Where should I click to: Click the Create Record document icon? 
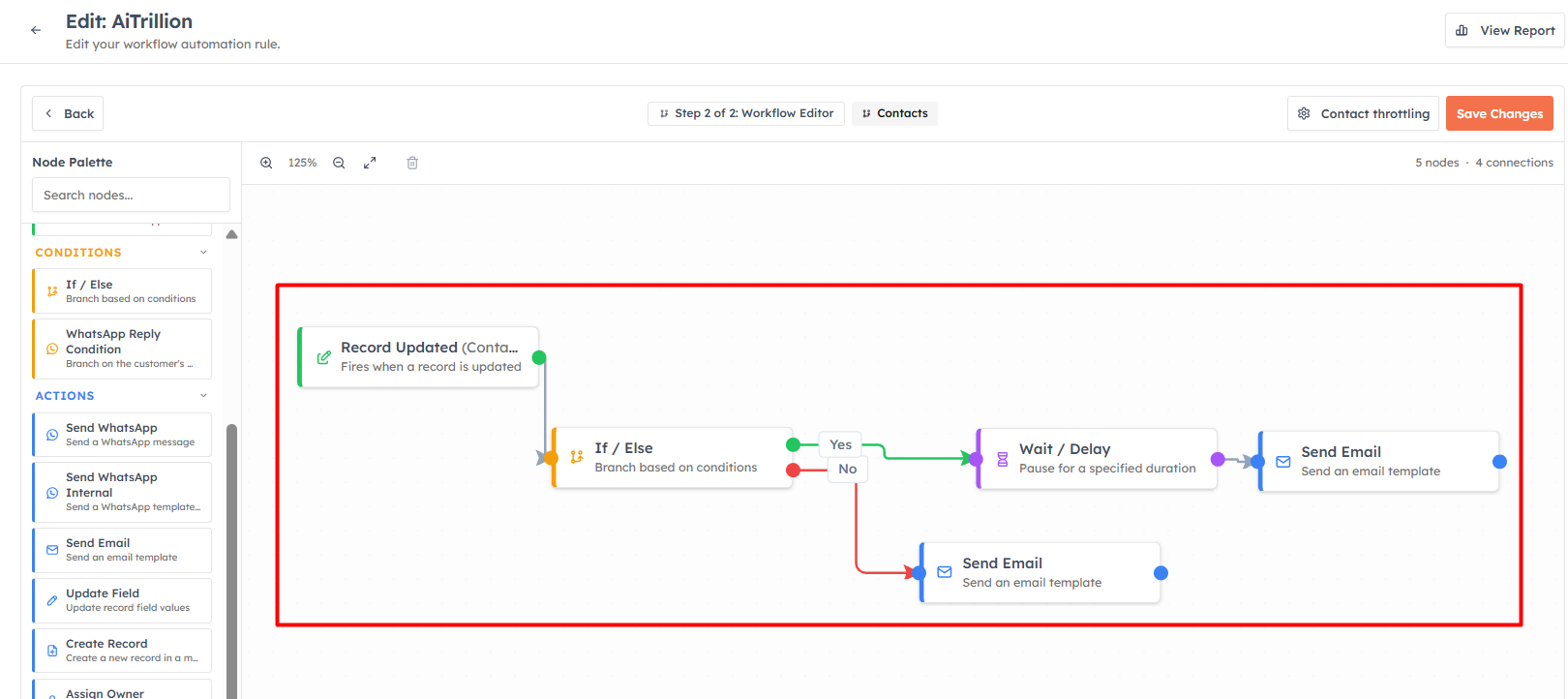pos(52,651)
